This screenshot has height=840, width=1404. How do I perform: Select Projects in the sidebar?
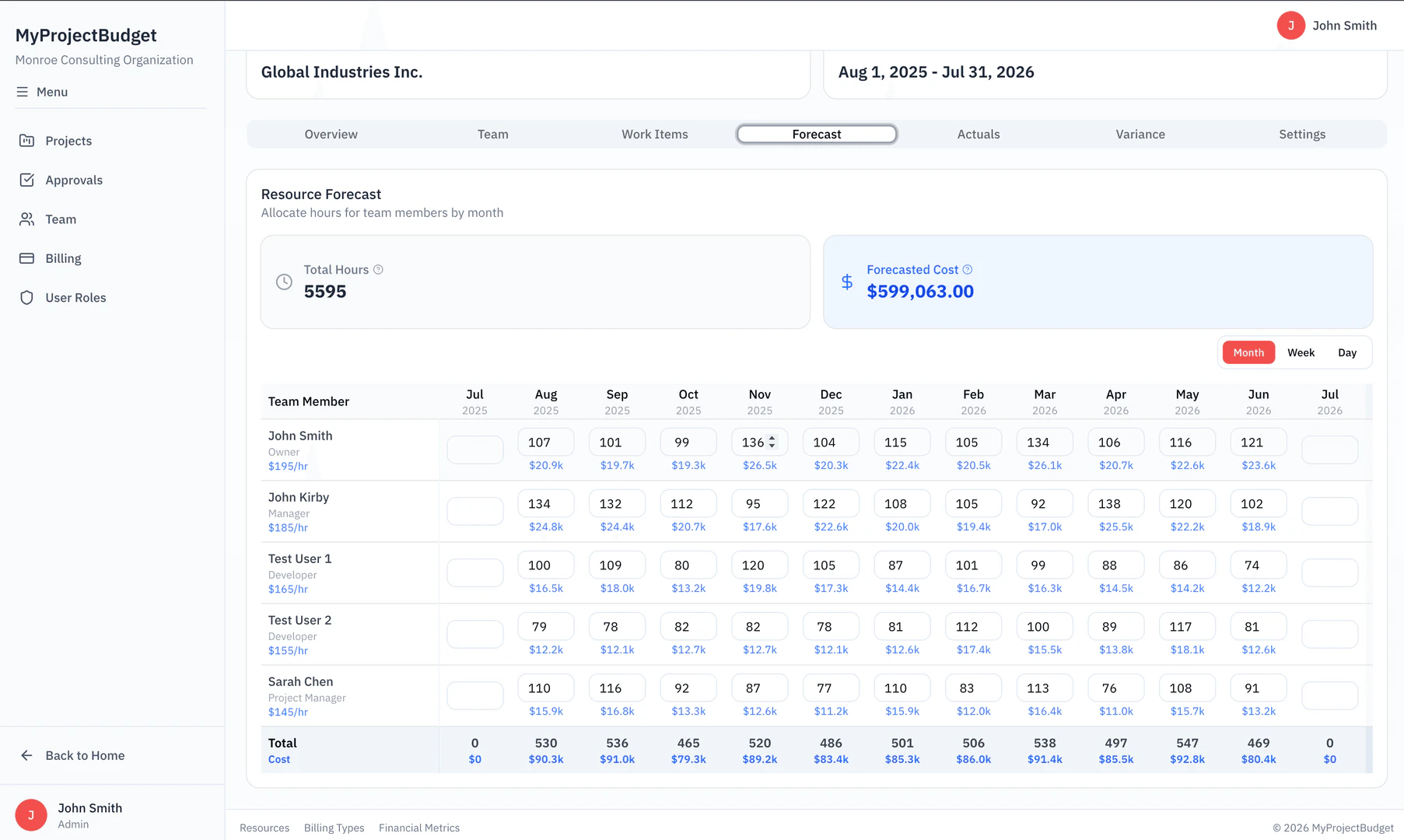[68, 141]
